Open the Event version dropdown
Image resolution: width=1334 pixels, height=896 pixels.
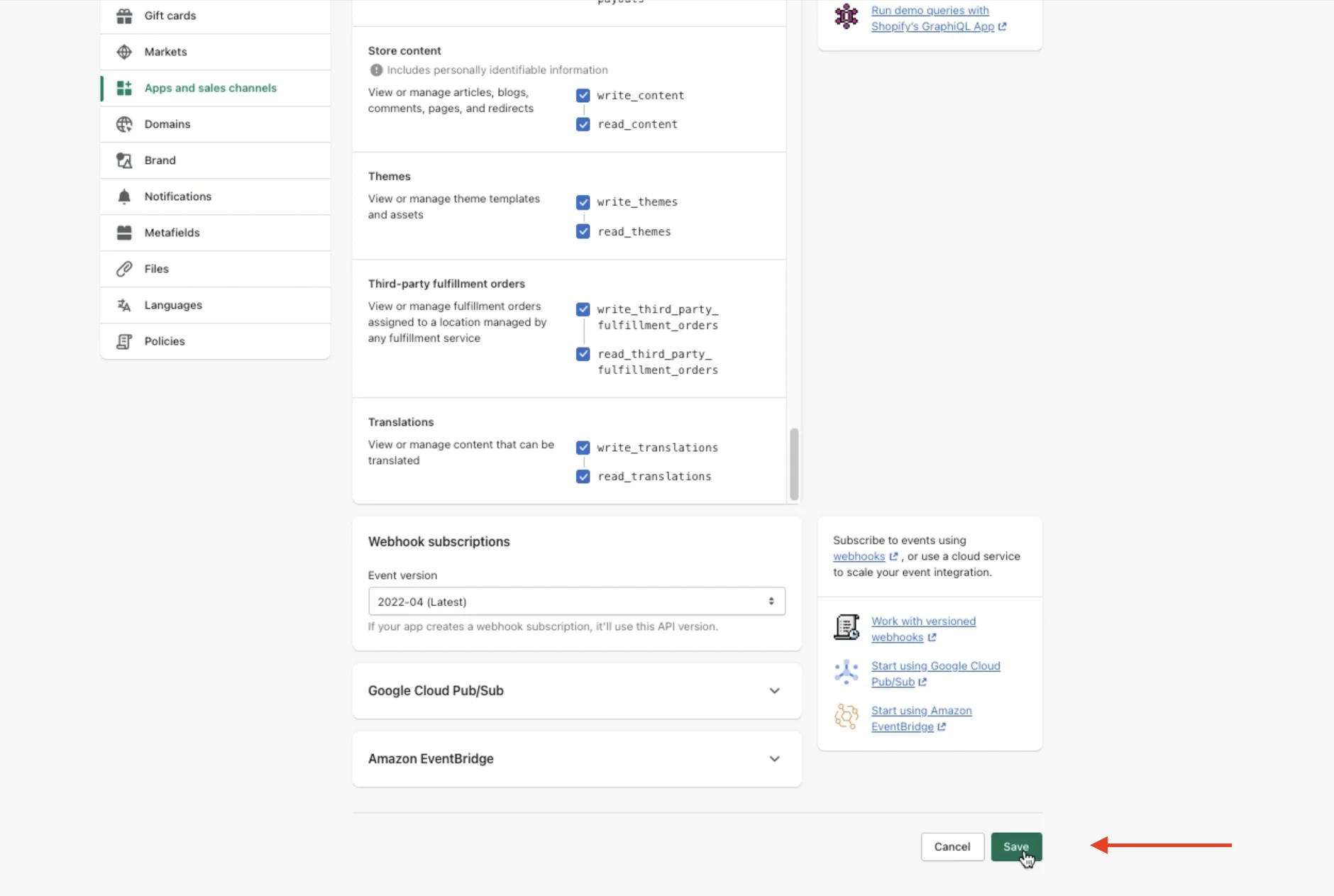[x=575, y=601]
